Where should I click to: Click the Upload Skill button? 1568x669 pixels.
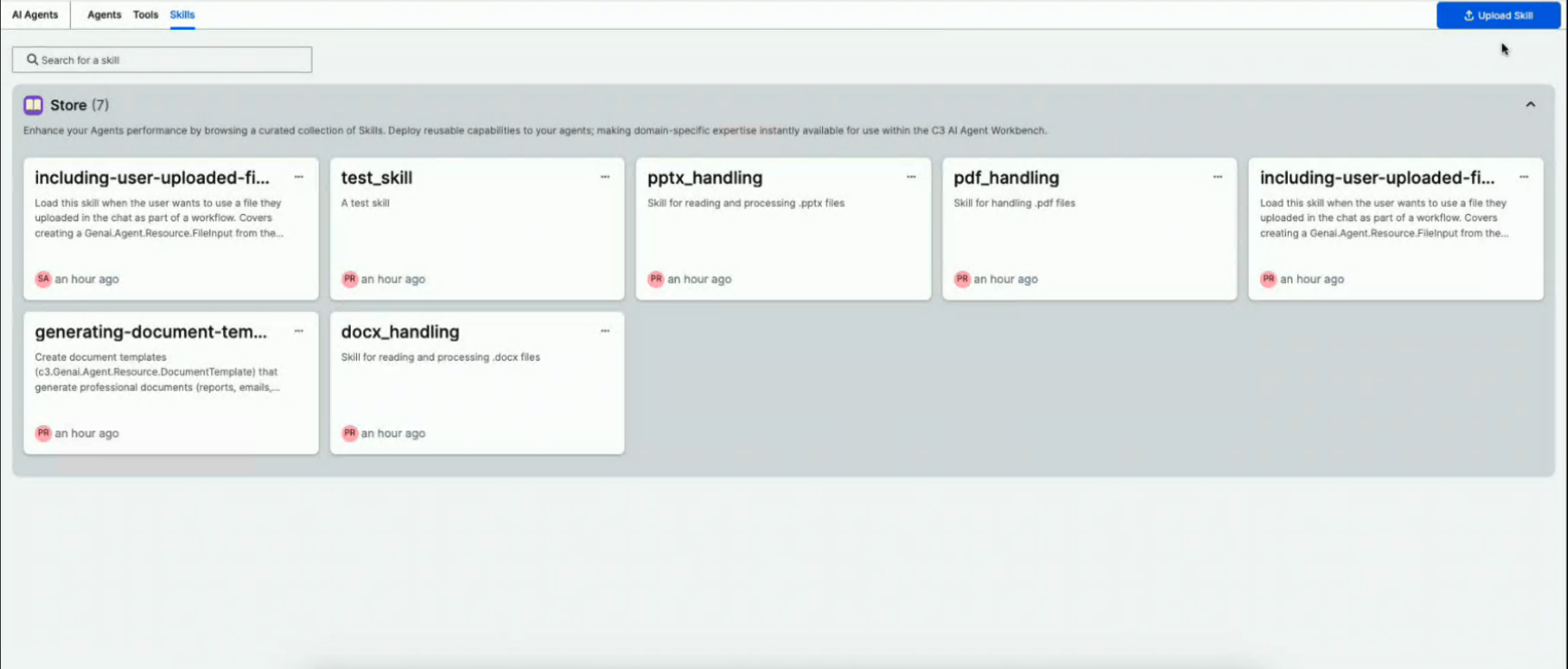(1498, 15)
